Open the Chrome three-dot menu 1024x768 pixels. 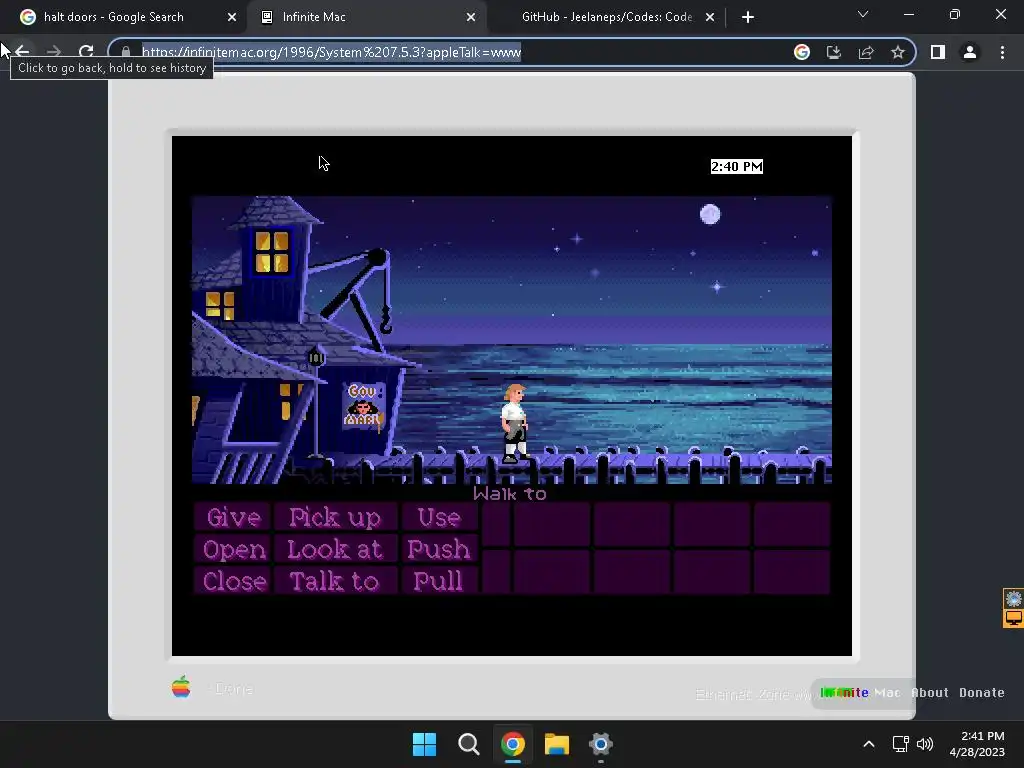(x=1002, y=52)
